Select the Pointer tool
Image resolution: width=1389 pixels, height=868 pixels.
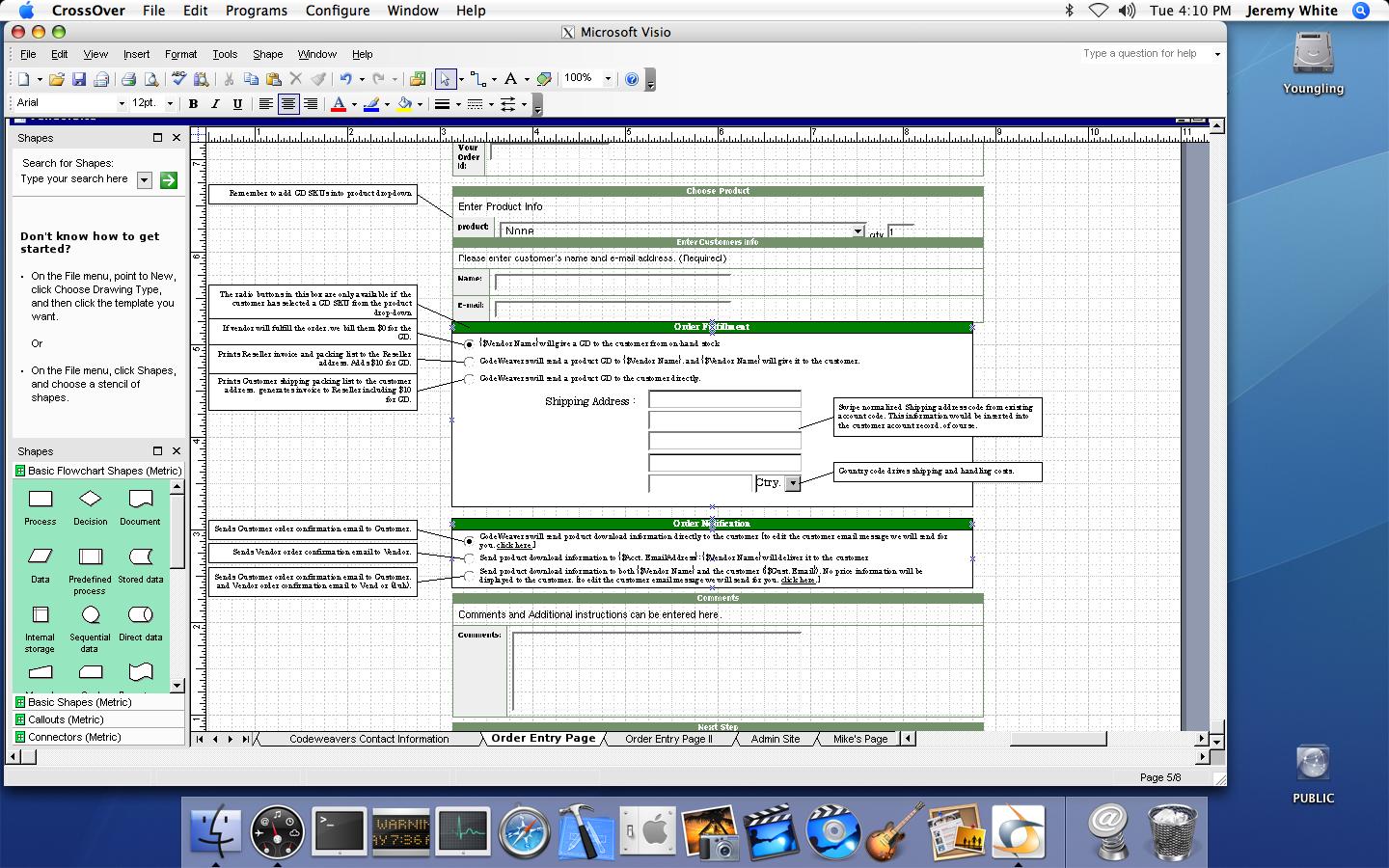coord(445,79)
